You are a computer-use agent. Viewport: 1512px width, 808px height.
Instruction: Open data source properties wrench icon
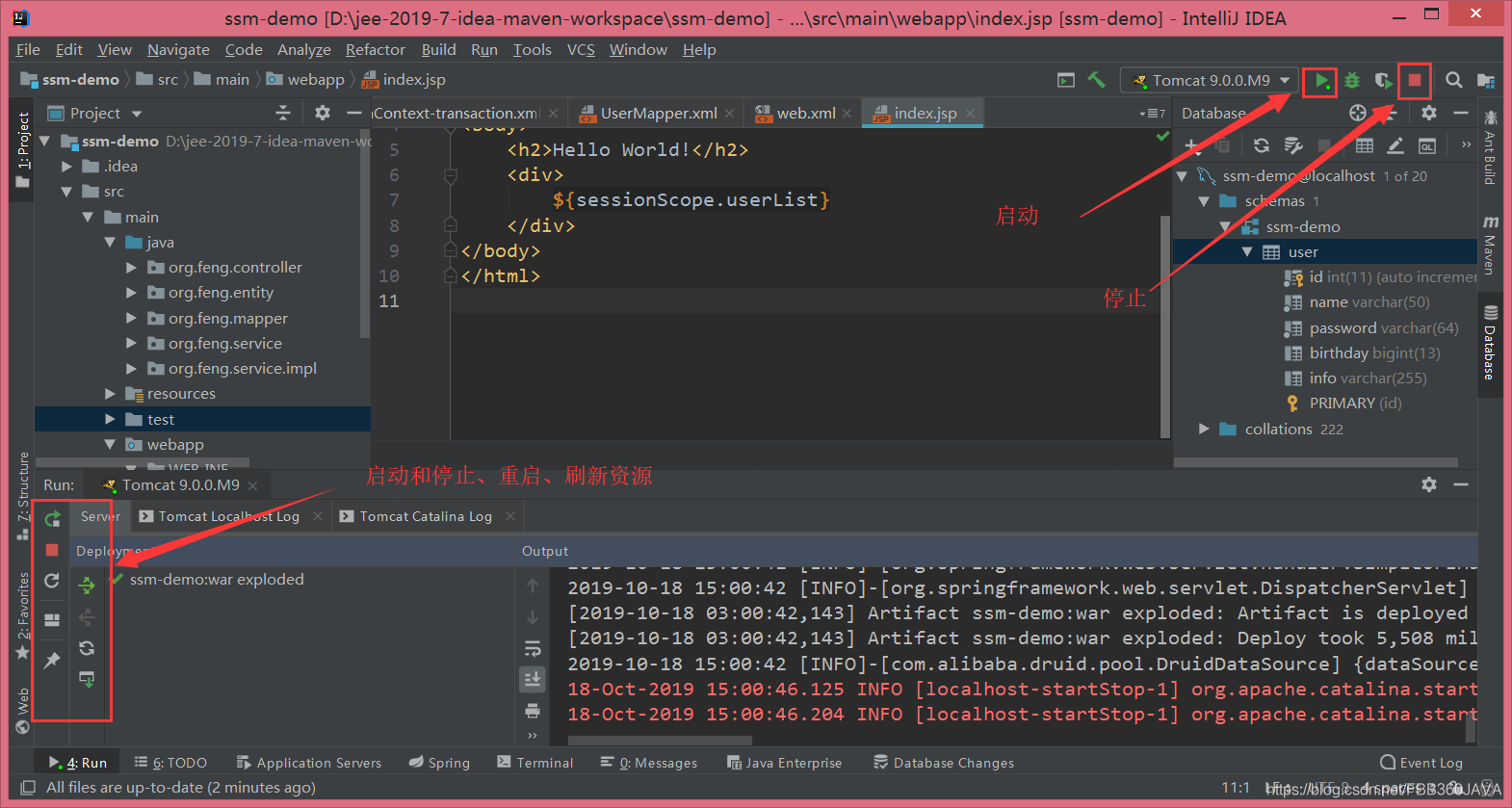pyautogui.click(x=1293, y=146)
